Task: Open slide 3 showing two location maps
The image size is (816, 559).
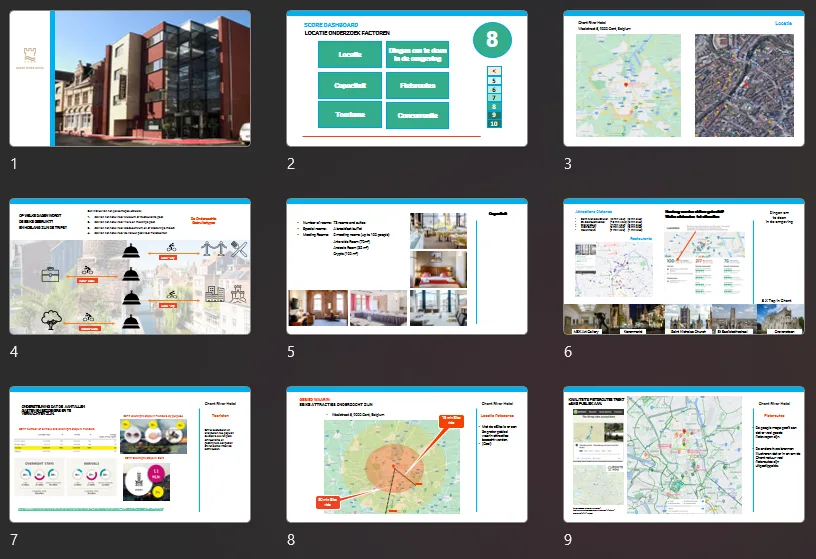Action: point(684,78)
